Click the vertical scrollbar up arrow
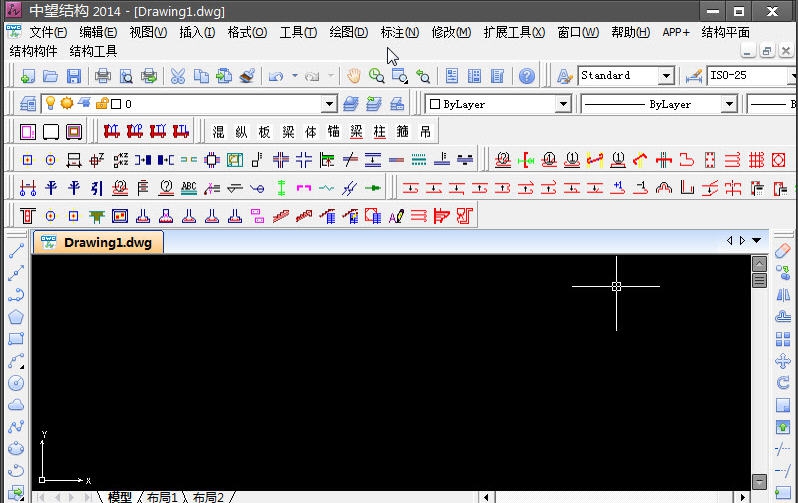The width and height of the screenshot is (798, 503). click(759, 264)
